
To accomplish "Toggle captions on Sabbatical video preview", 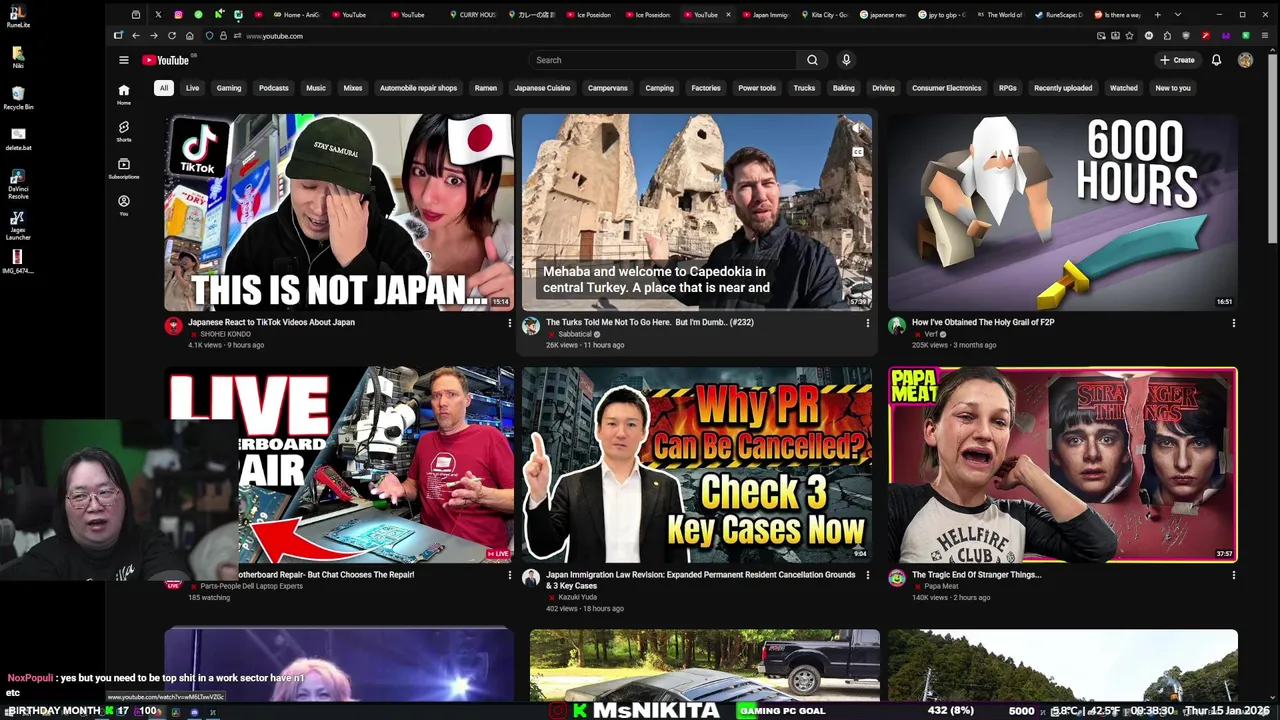I will coord(857,152).
